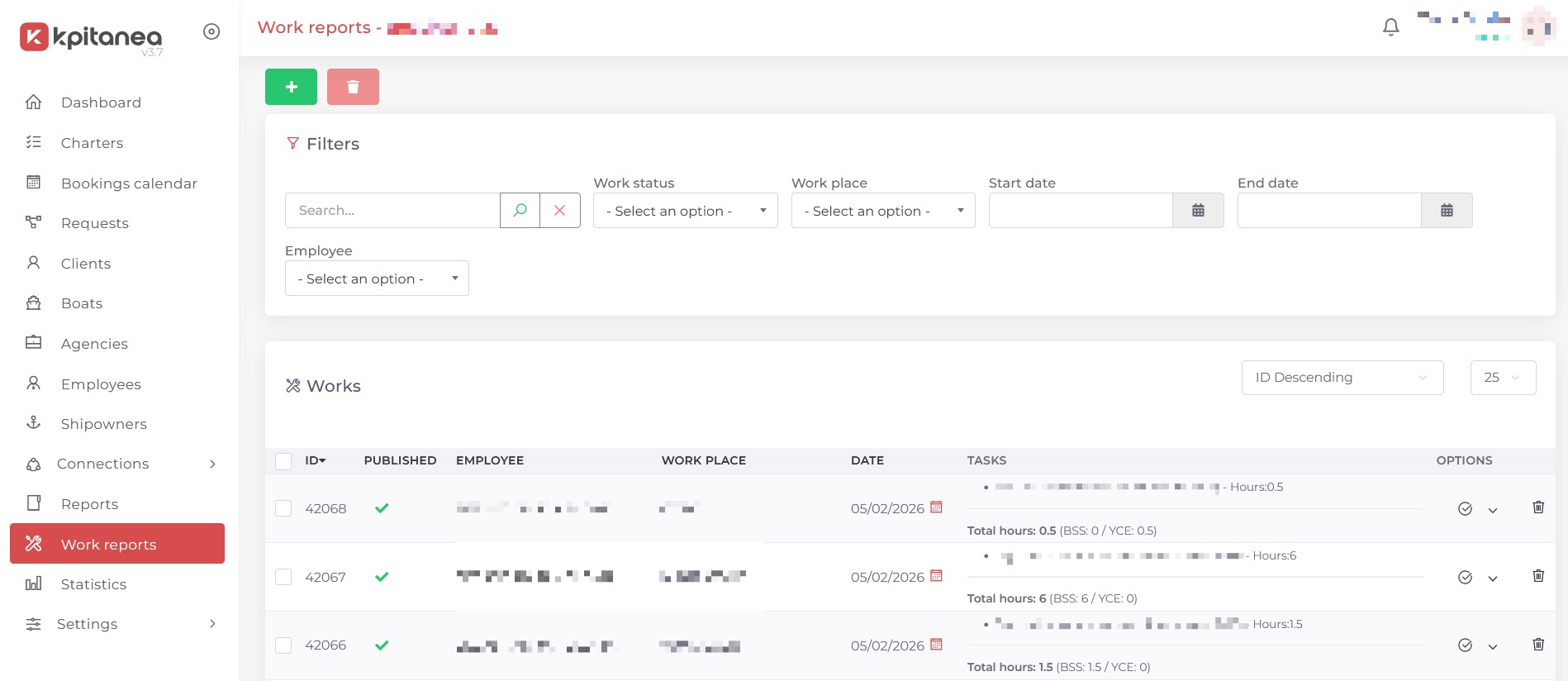Tick the select-all checkbox in table header
The width and height of the screenshot is (1568, 681).
coord(283,461)
